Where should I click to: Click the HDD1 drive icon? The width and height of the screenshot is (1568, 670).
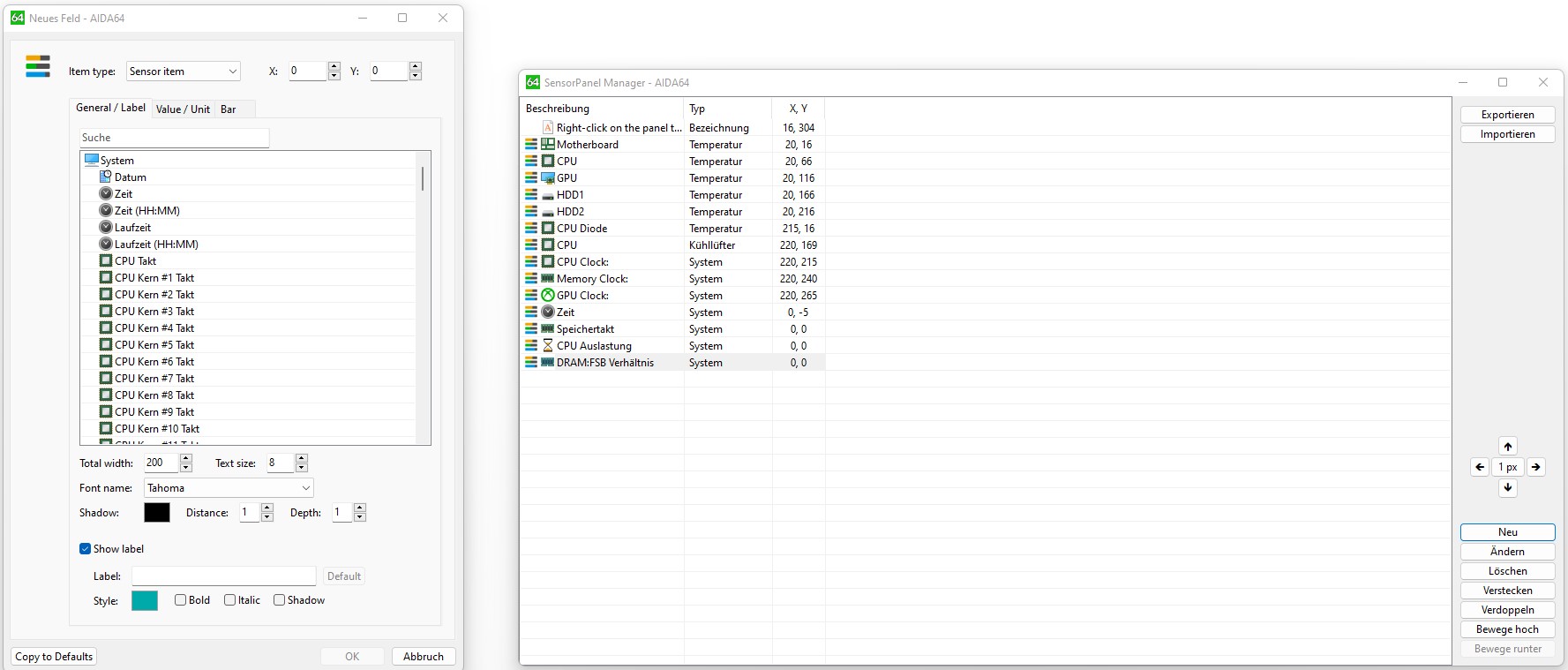[x=548, y=195]
